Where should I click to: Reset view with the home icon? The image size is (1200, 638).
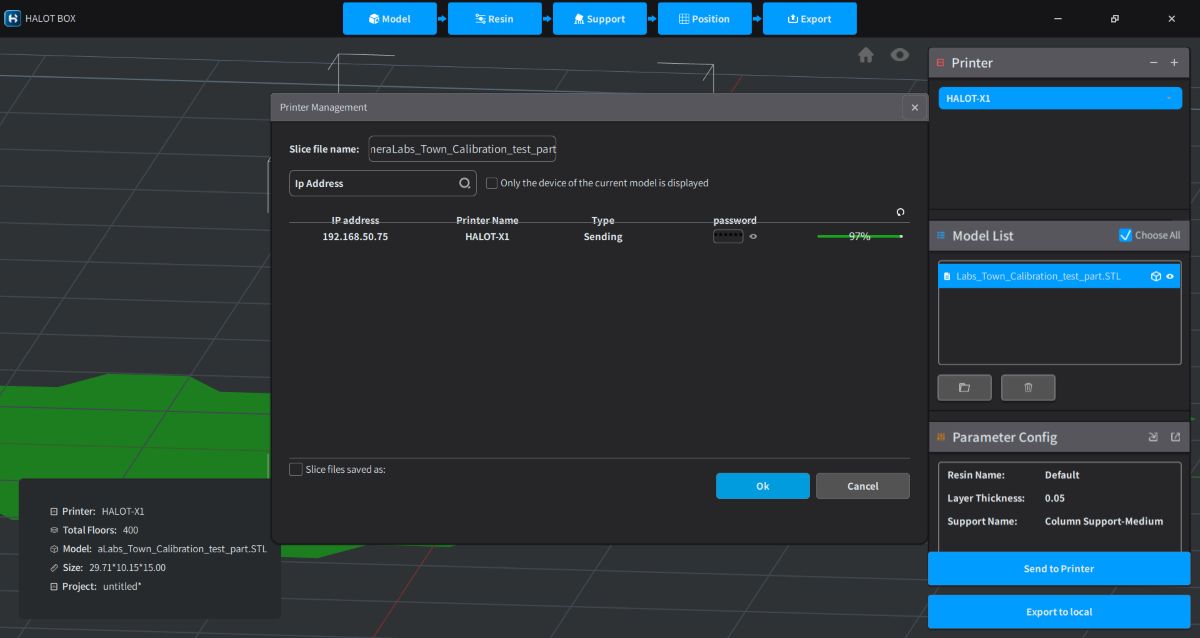pyautogui.click(x=866, y=55)
